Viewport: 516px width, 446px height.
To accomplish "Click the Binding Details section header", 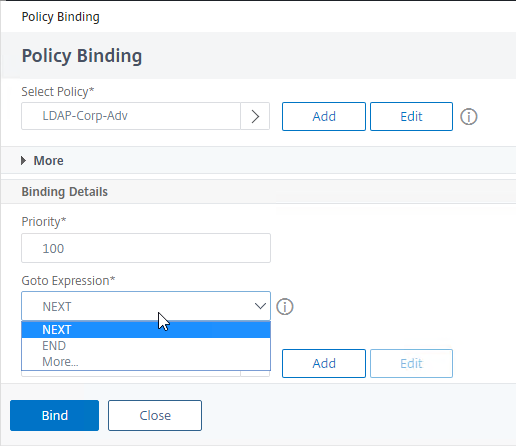I will [65, 192].
